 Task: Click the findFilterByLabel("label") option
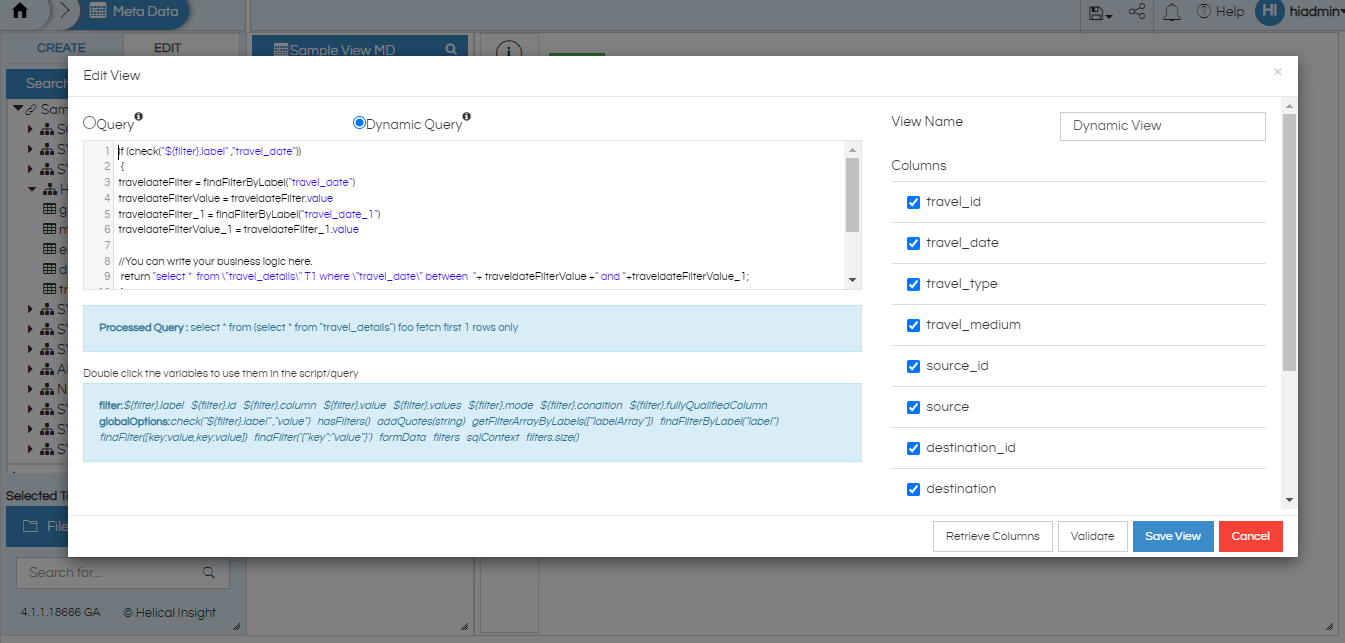point(719,422)
